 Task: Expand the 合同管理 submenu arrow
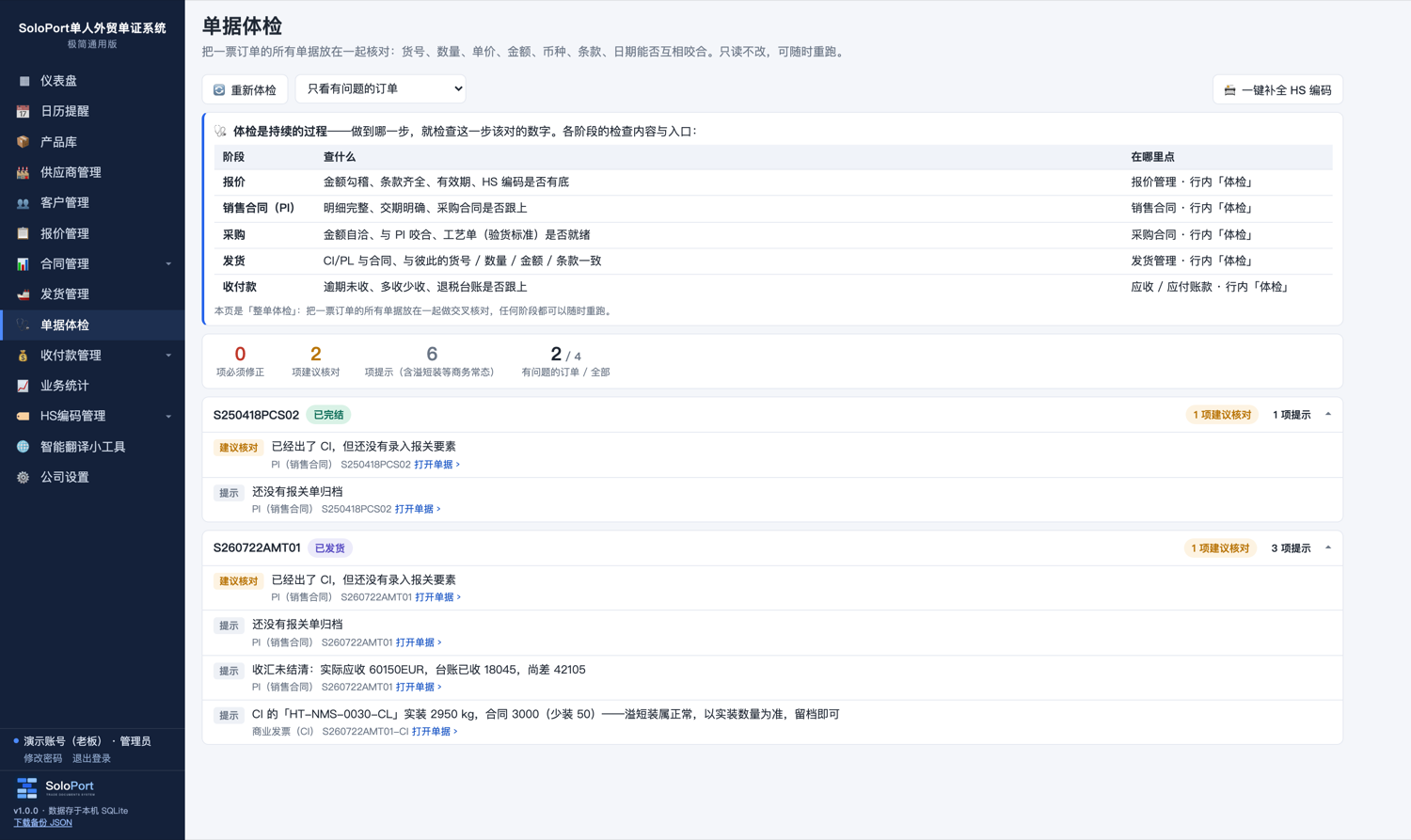coord(168,264)
